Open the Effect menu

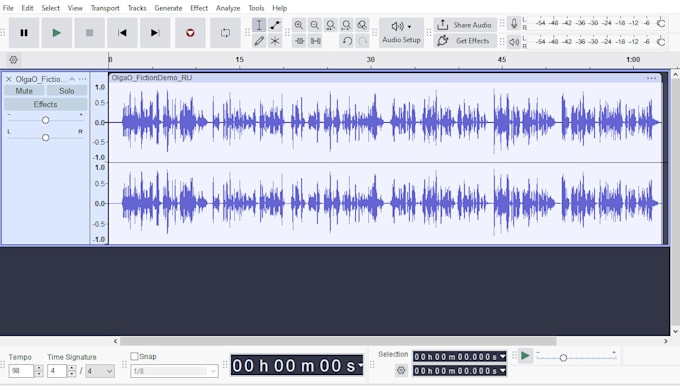[199, 8]
